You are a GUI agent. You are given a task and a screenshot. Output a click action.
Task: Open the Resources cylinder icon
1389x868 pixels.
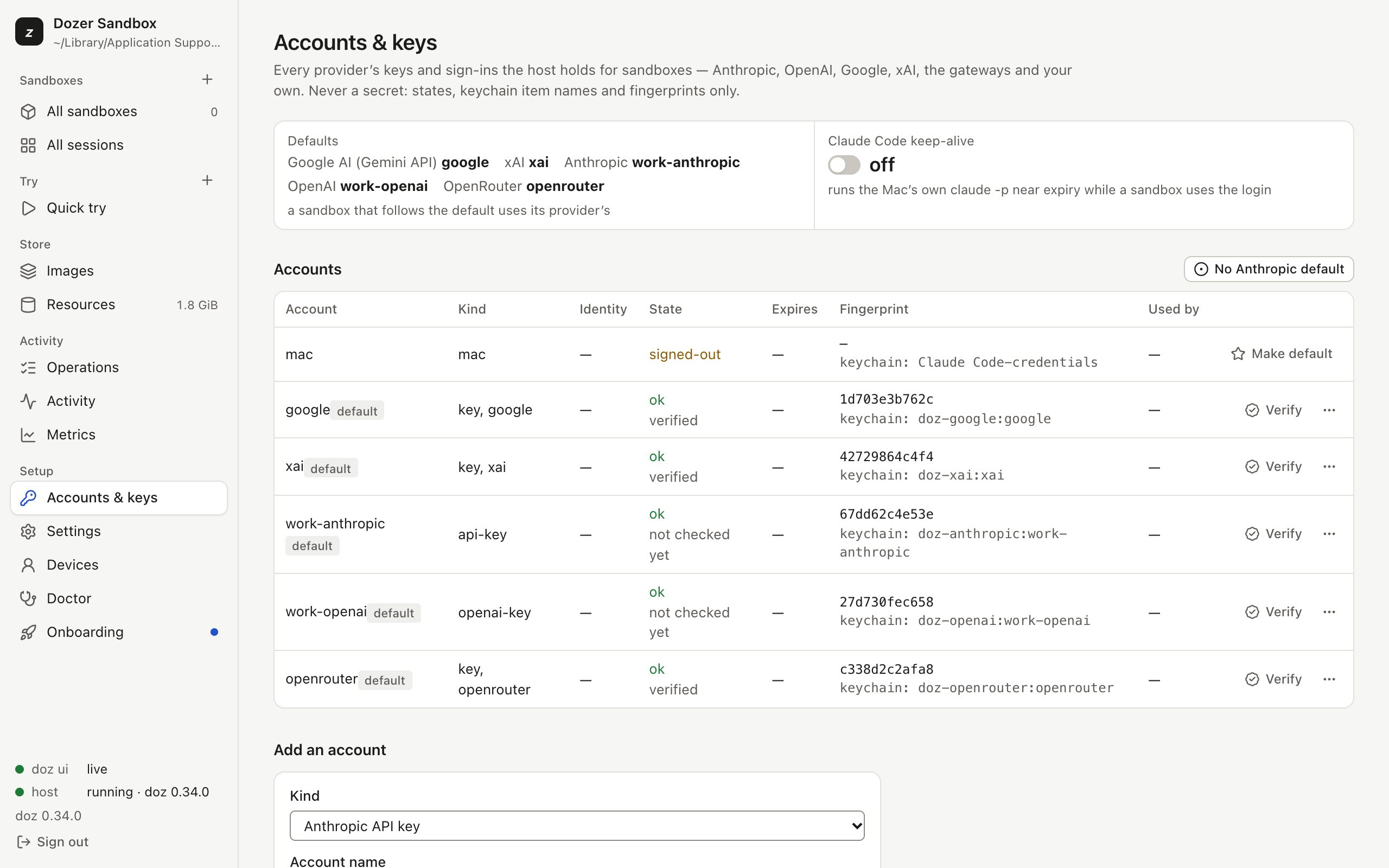(x=28, y=305)
